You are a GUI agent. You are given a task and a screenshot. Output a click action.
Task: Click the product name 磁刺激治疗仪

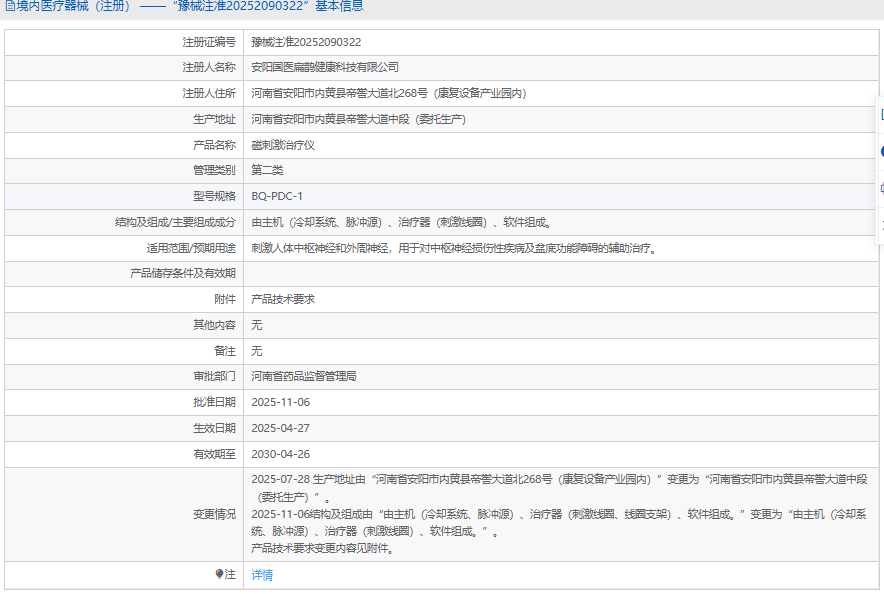(283, 145)
